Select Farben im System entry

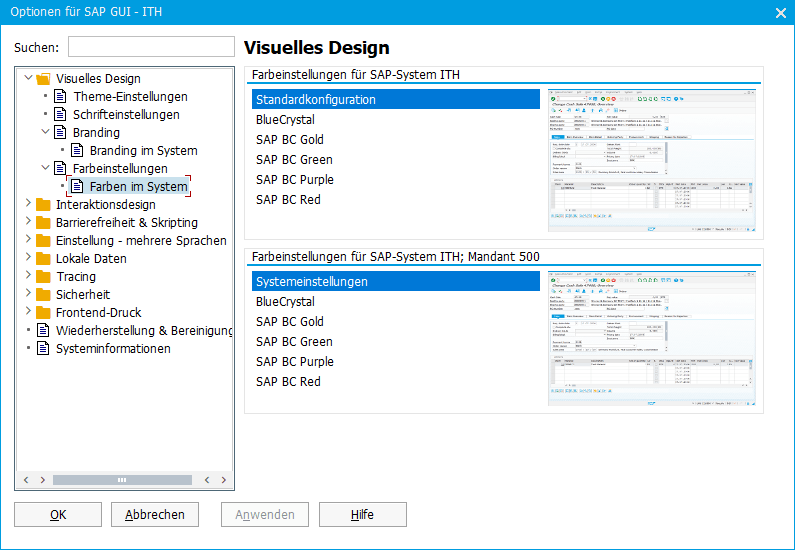(x=138, y=187)
